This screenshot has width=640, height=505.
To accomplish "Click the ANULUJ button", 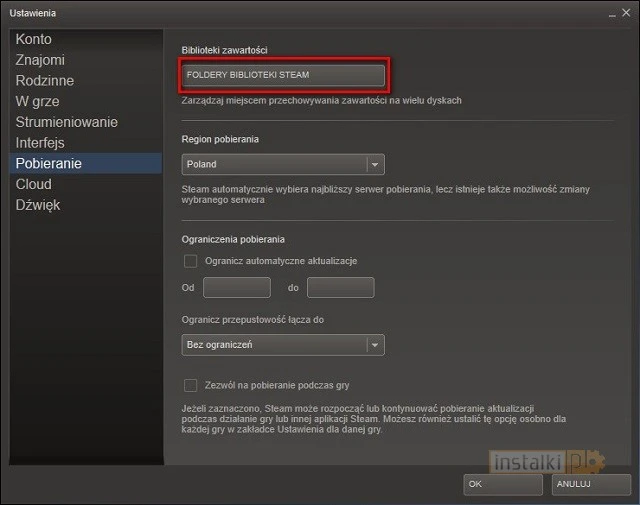I will [x=591, y=485].
